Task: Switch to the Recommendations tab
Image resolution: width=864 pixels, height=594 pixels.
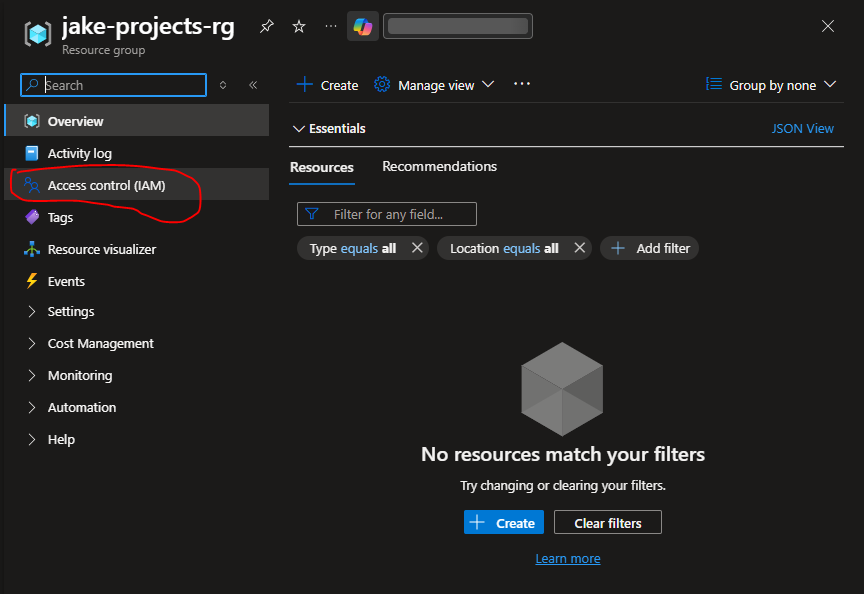Action: click(x=440, y=166)
